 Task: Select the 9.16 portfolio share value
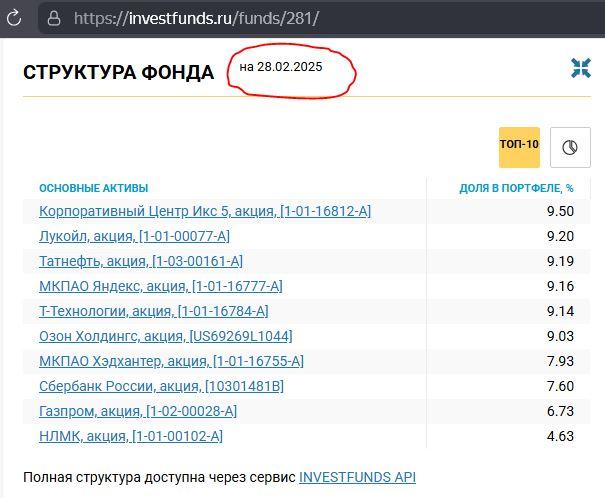[560, 286]
